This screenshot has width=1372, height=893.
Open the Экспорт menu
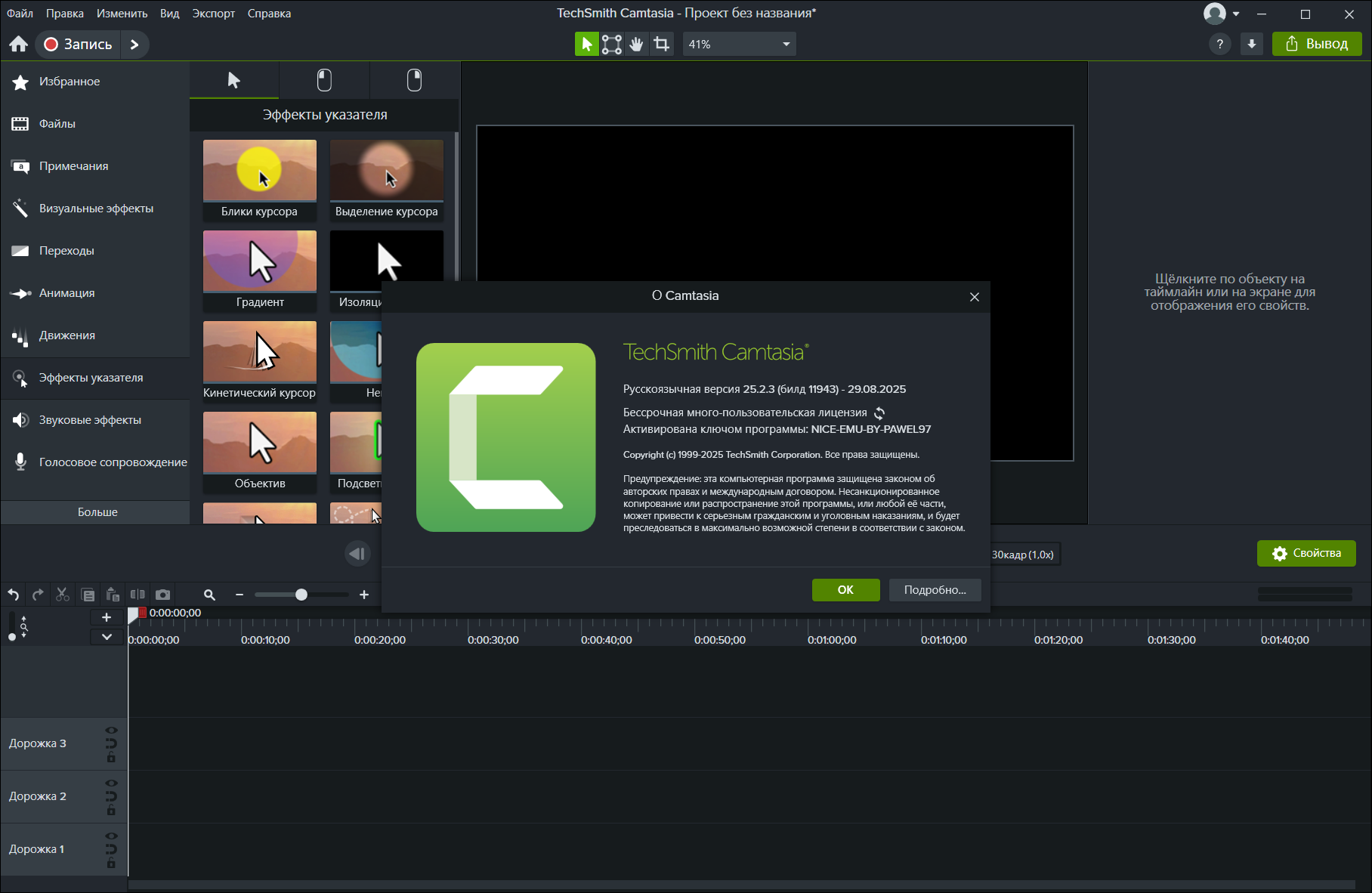(x=214, y=14)
